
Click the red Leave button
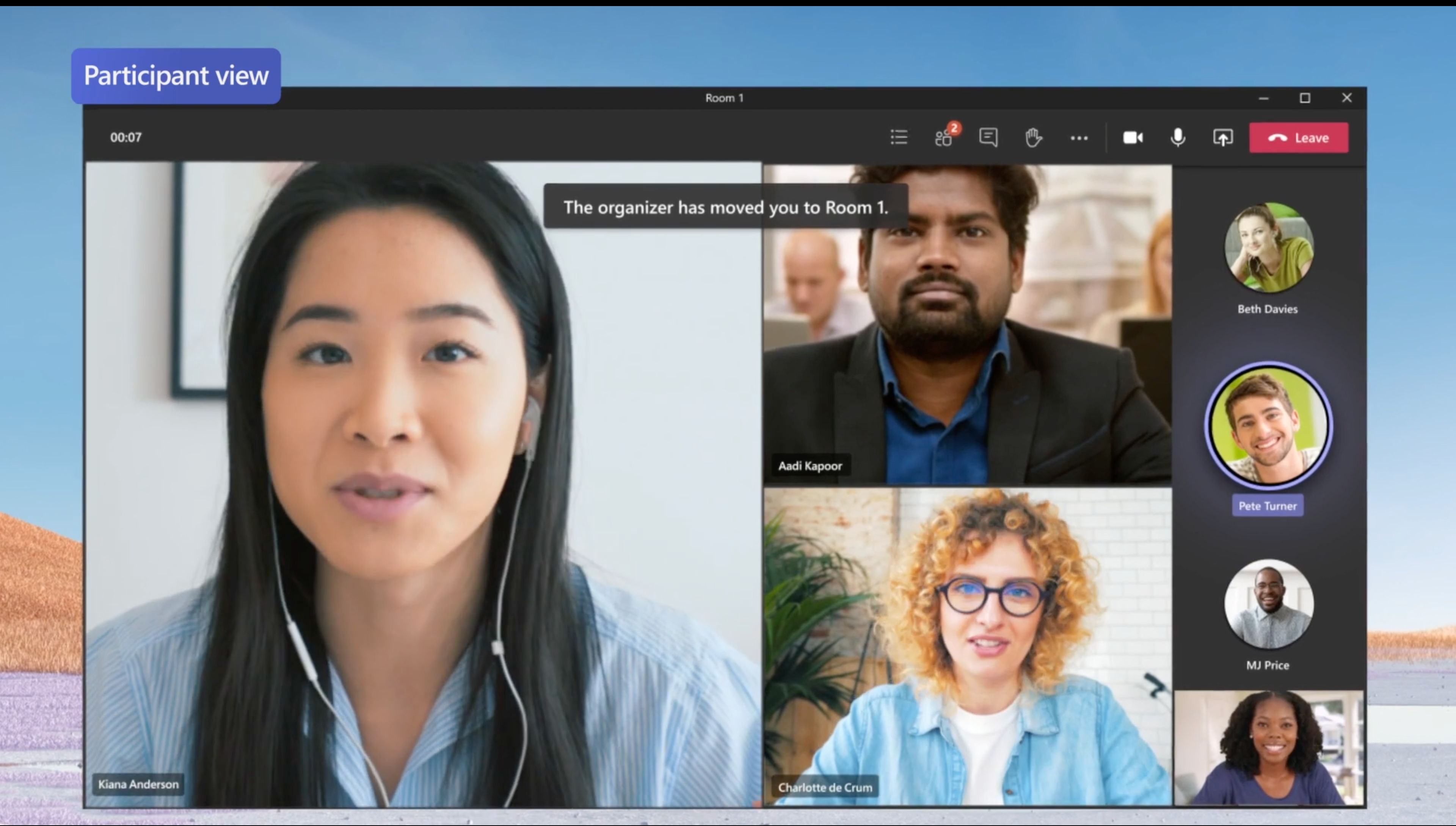pos(1299,138)
